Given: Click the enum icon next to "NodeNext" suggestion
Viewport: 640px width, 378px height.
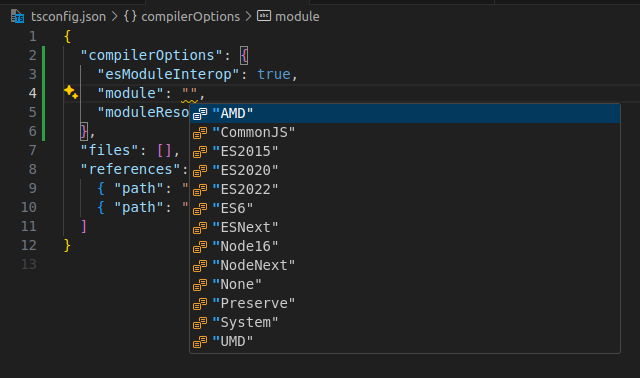Looking at the screenshot, I should [x=200, y=265].
